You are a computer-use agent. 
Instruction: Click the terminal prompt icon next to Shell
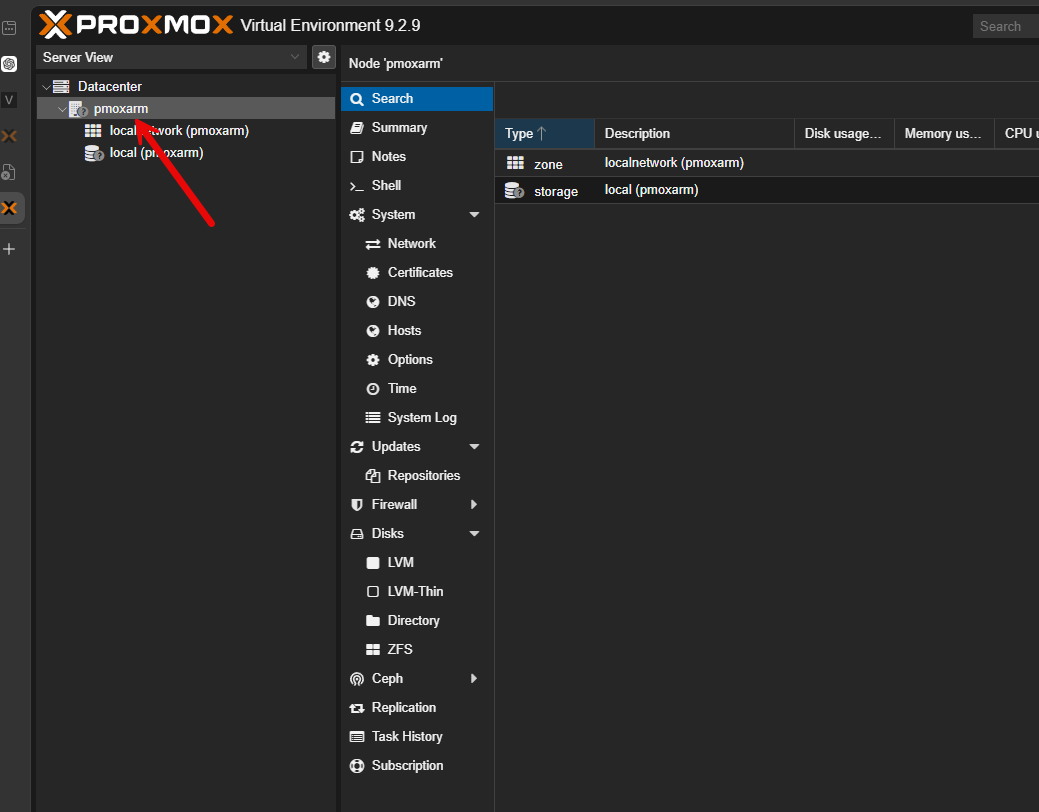click(x=356, y=186)
